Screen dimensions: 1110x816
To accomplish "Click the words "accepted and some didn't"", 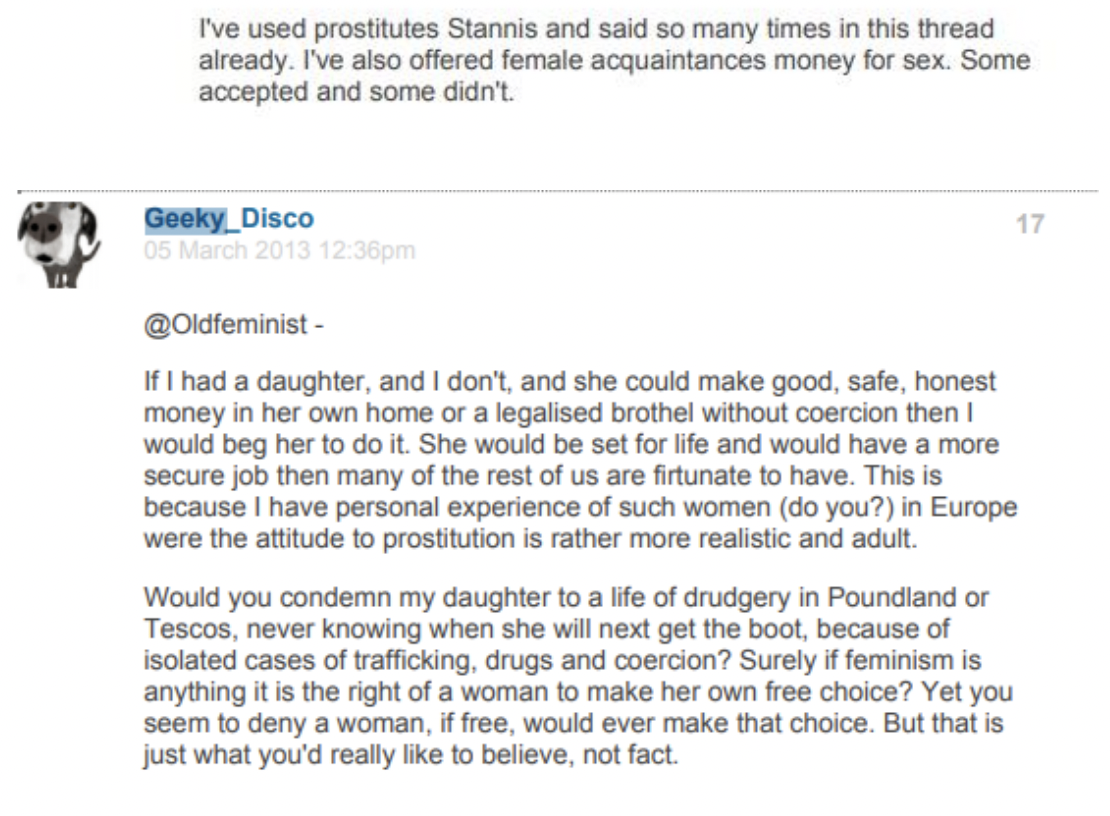I will [356, 92].
